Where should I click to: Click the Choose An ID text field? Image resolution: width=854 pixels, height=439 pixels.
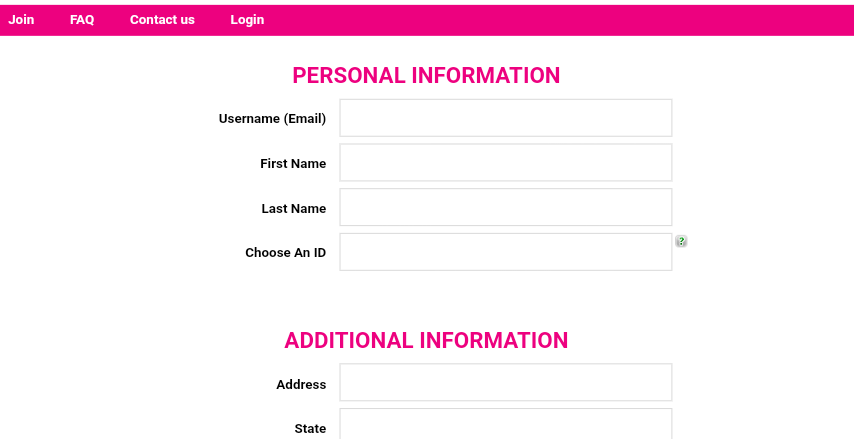[x=505, y=252]
